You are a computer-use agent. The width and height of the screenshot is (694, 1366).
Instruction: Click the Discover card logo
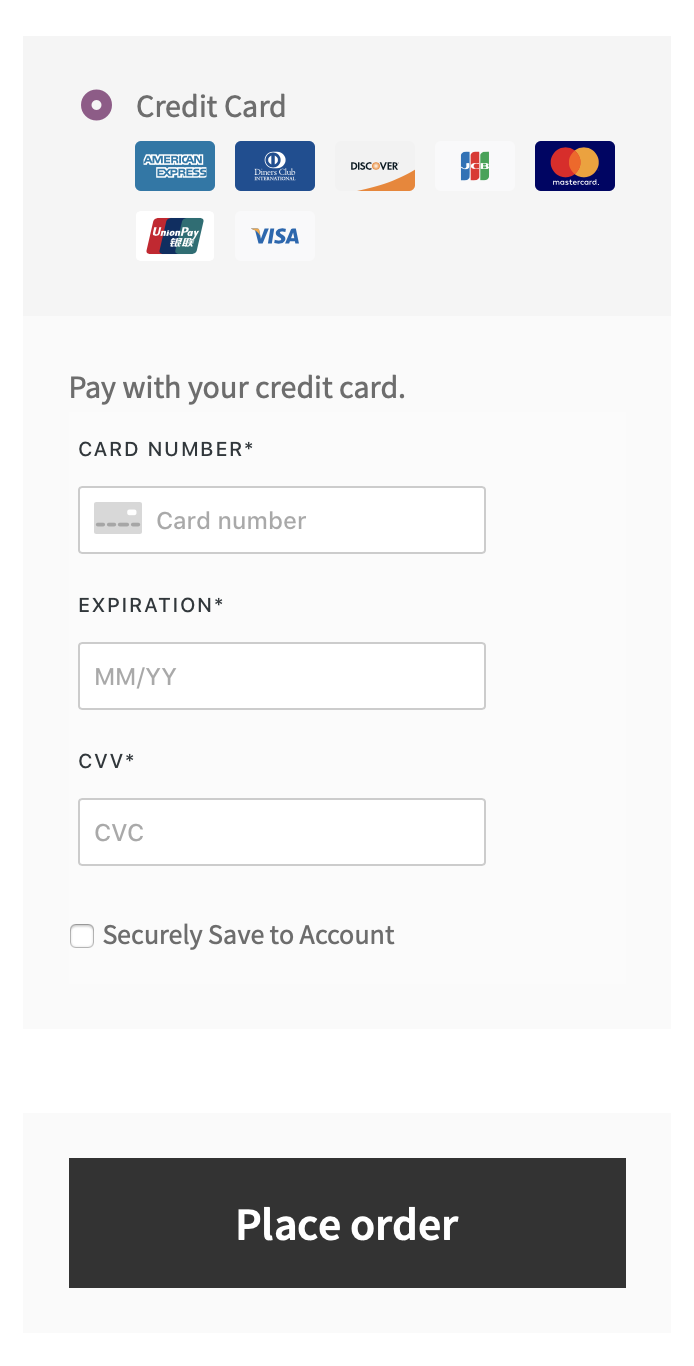tap(375, 166)
